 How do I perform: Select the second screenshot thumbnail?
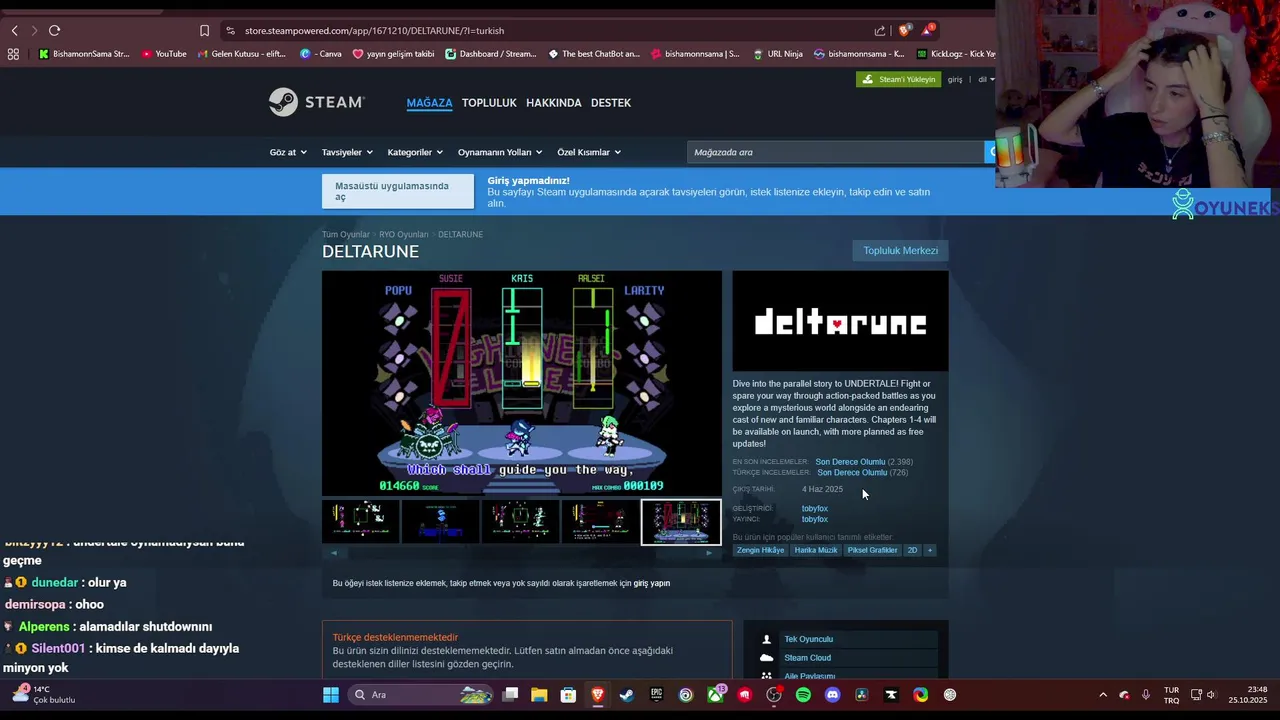(x=441, y=521)
